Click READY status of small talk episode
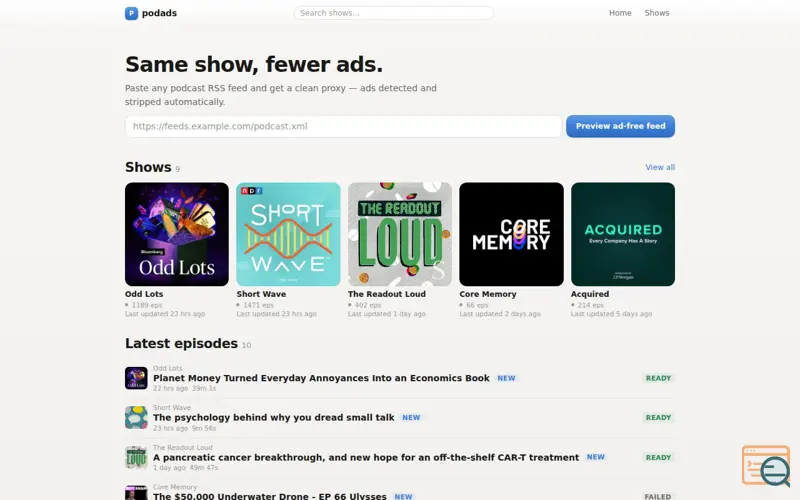 [x=658, y=418]
